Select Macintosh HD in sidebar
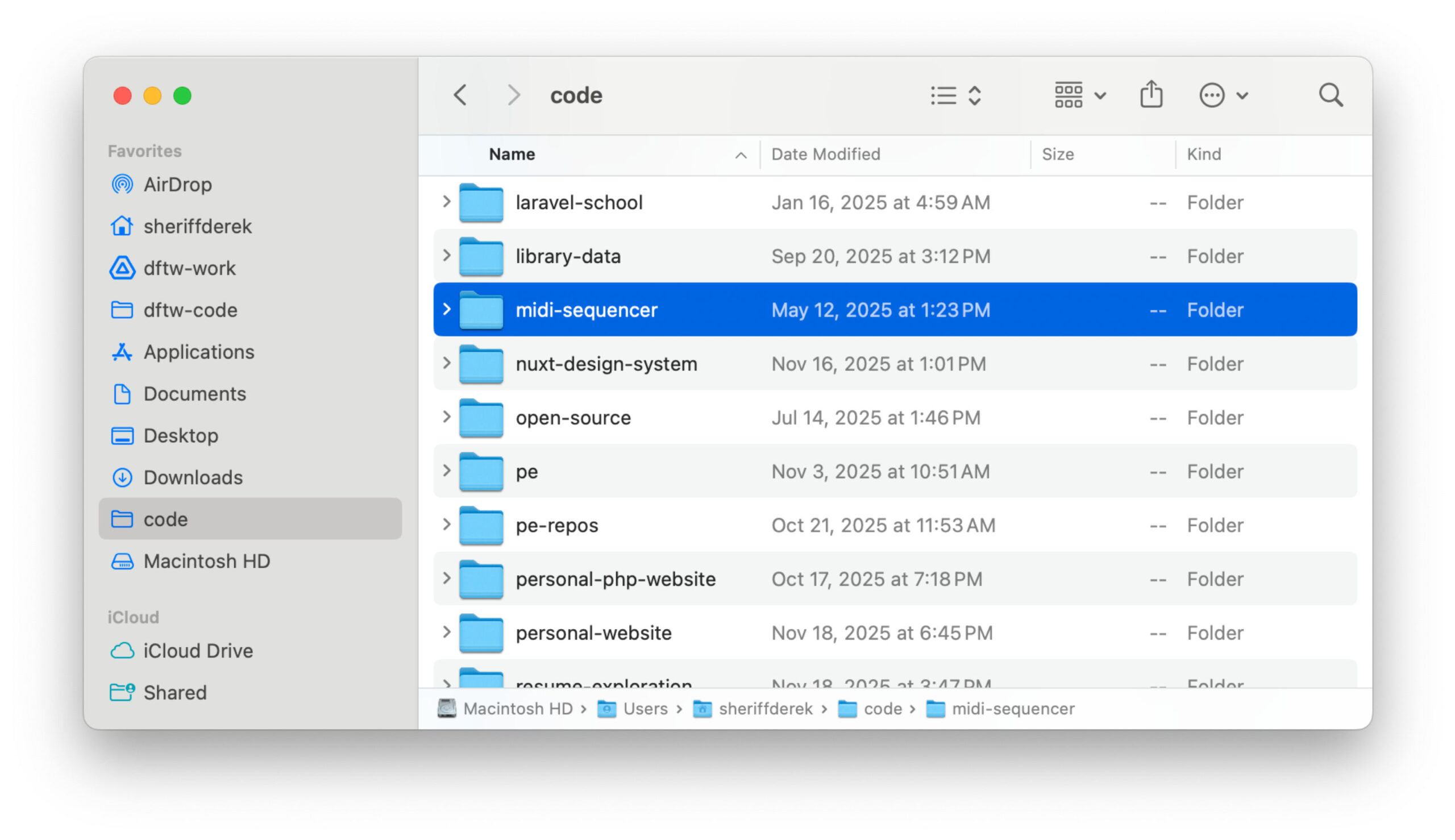Screen dimensions: 1455x840 (x=206, y=562)
